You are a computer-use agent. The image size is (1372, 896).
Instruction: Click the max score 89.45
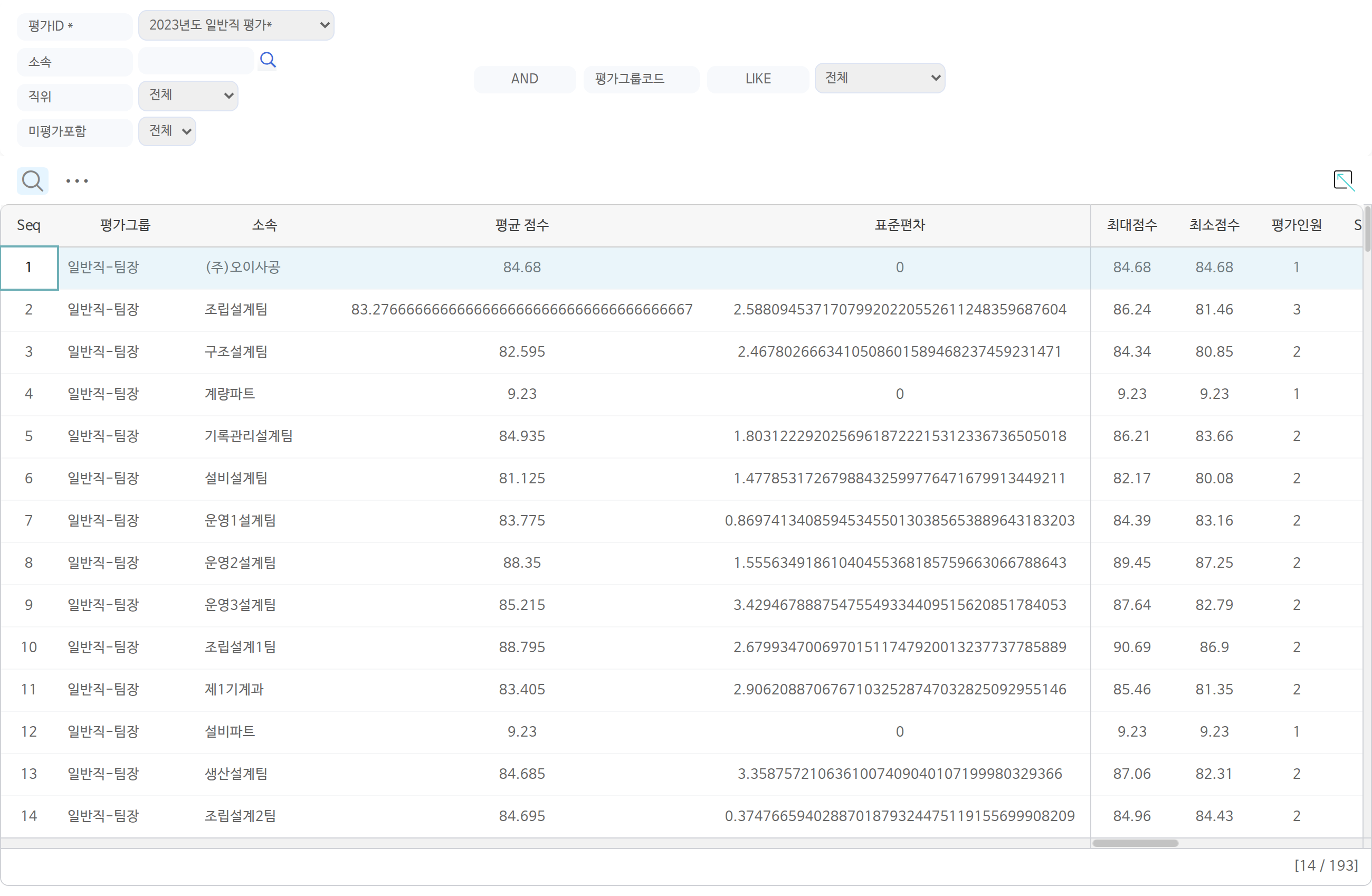pyautogui.click(x=1131, y=563)
